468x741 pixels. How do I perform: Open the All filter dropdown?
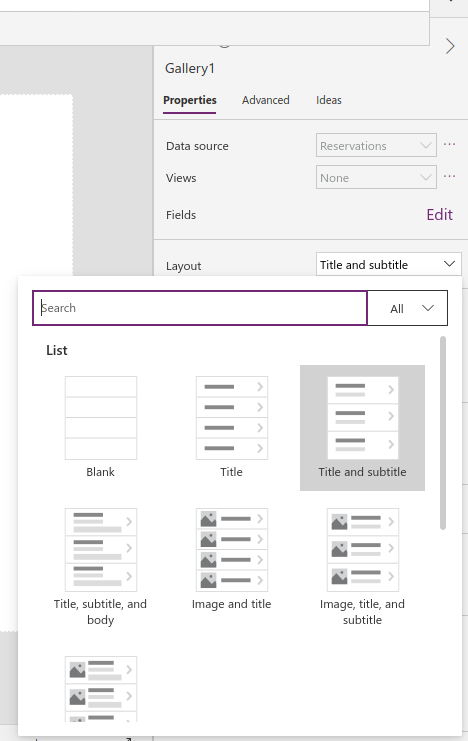coord(407,308)
